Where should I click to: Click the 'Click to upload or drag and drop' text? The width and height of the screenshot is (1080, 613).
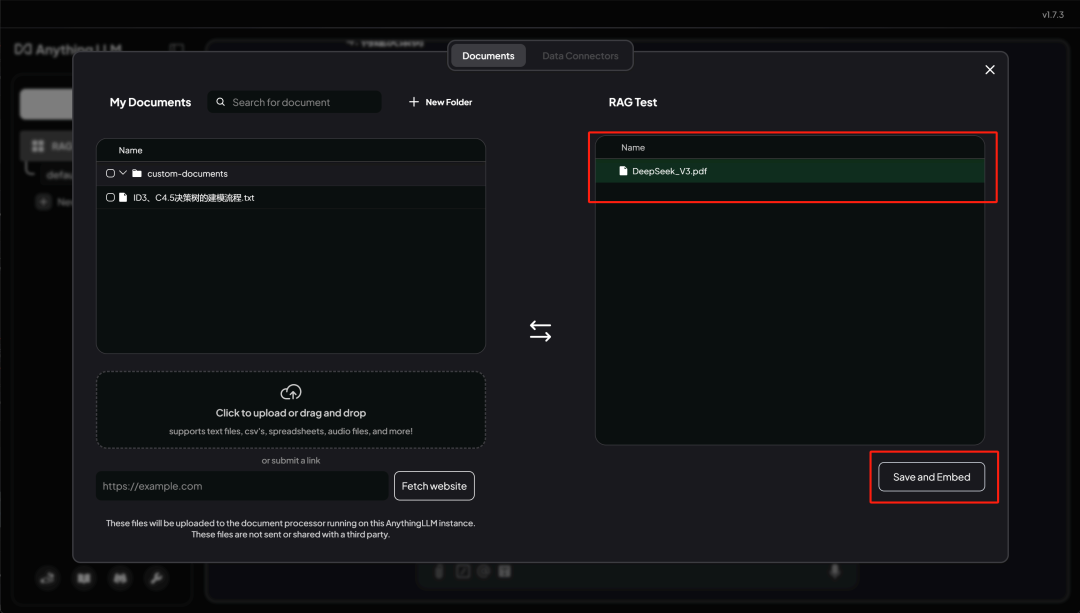click(x=291, y=413)
